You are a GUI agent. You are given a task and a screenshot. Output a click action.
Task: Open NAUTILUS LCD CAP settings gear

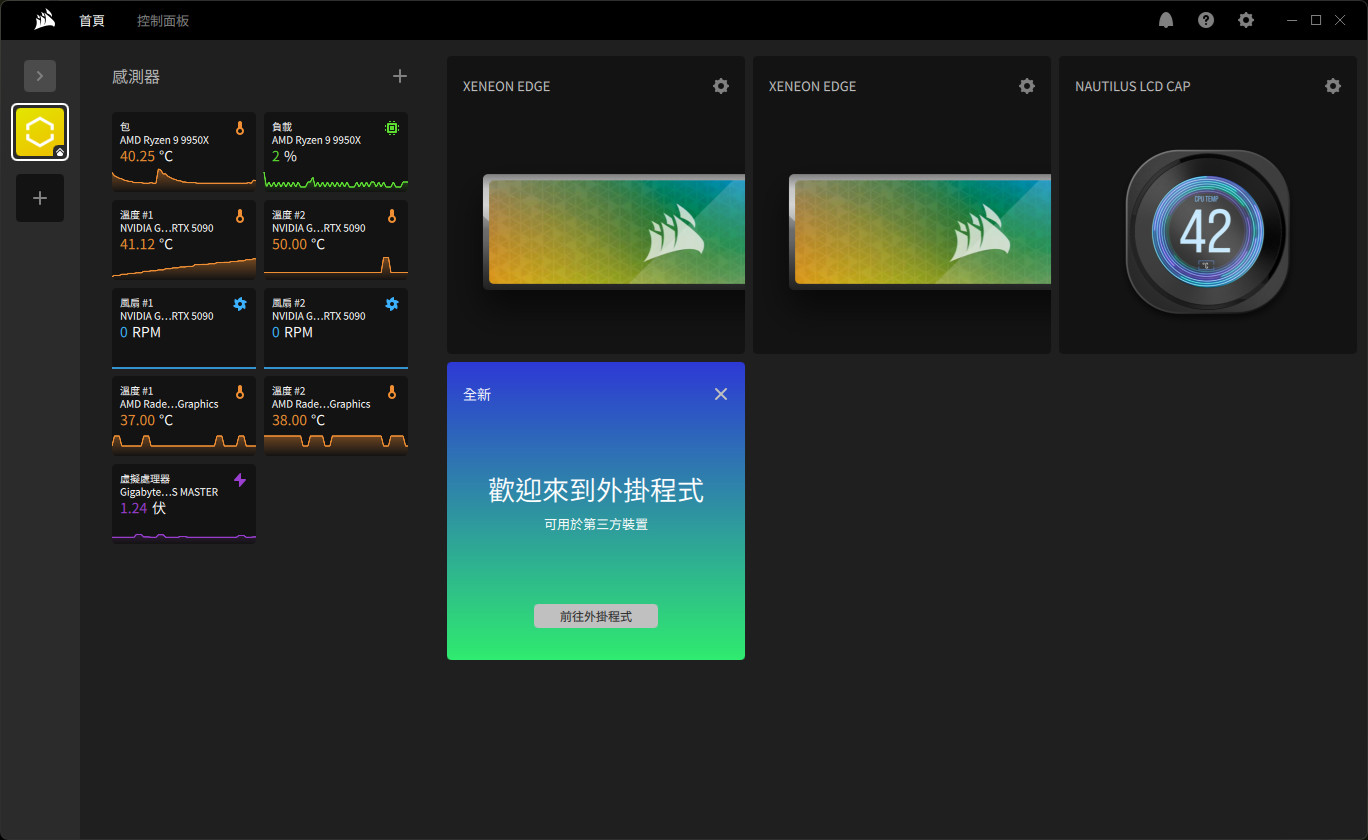[1333, 86]
